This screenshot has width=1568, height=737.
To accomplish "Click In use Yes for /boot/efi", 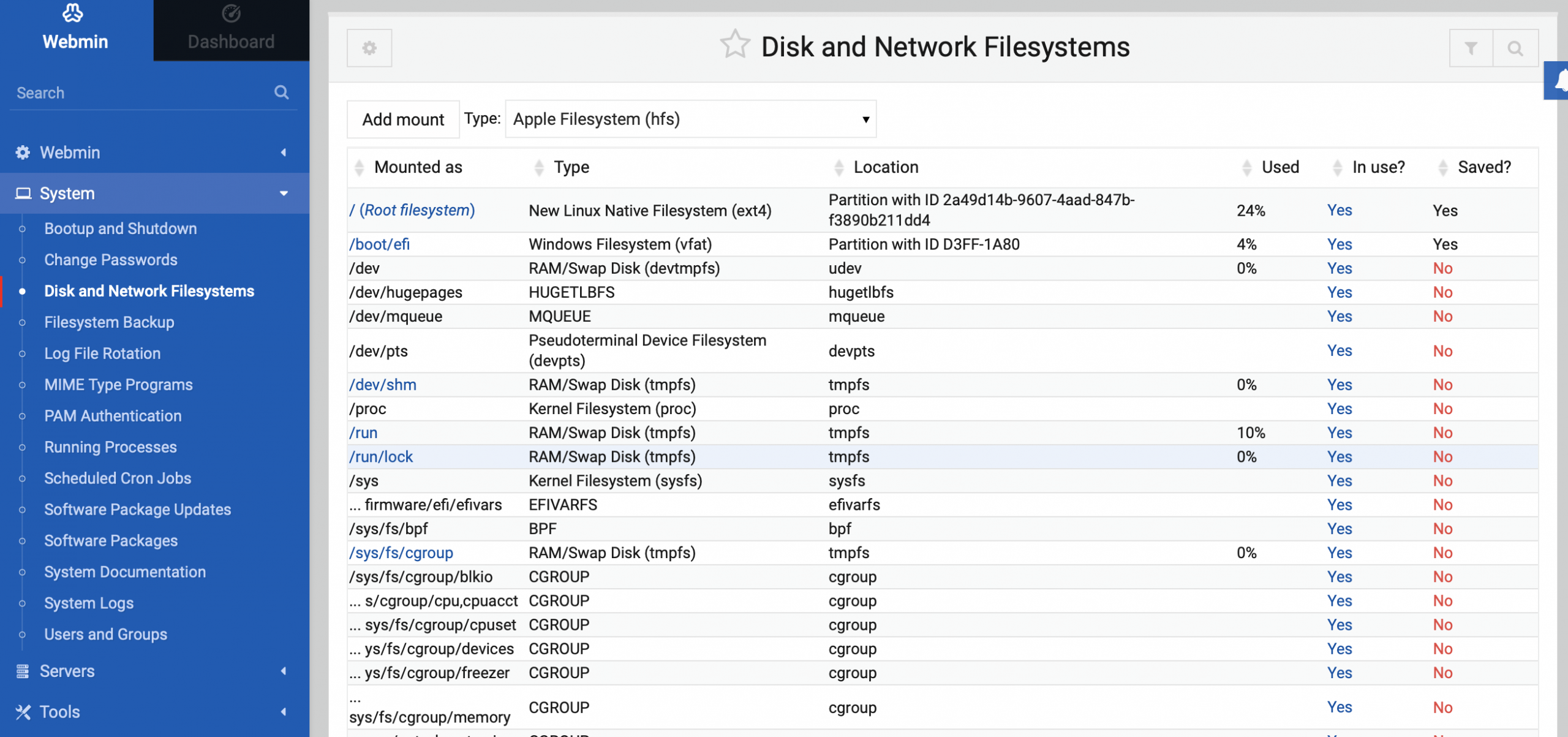I will (1340, 244).
